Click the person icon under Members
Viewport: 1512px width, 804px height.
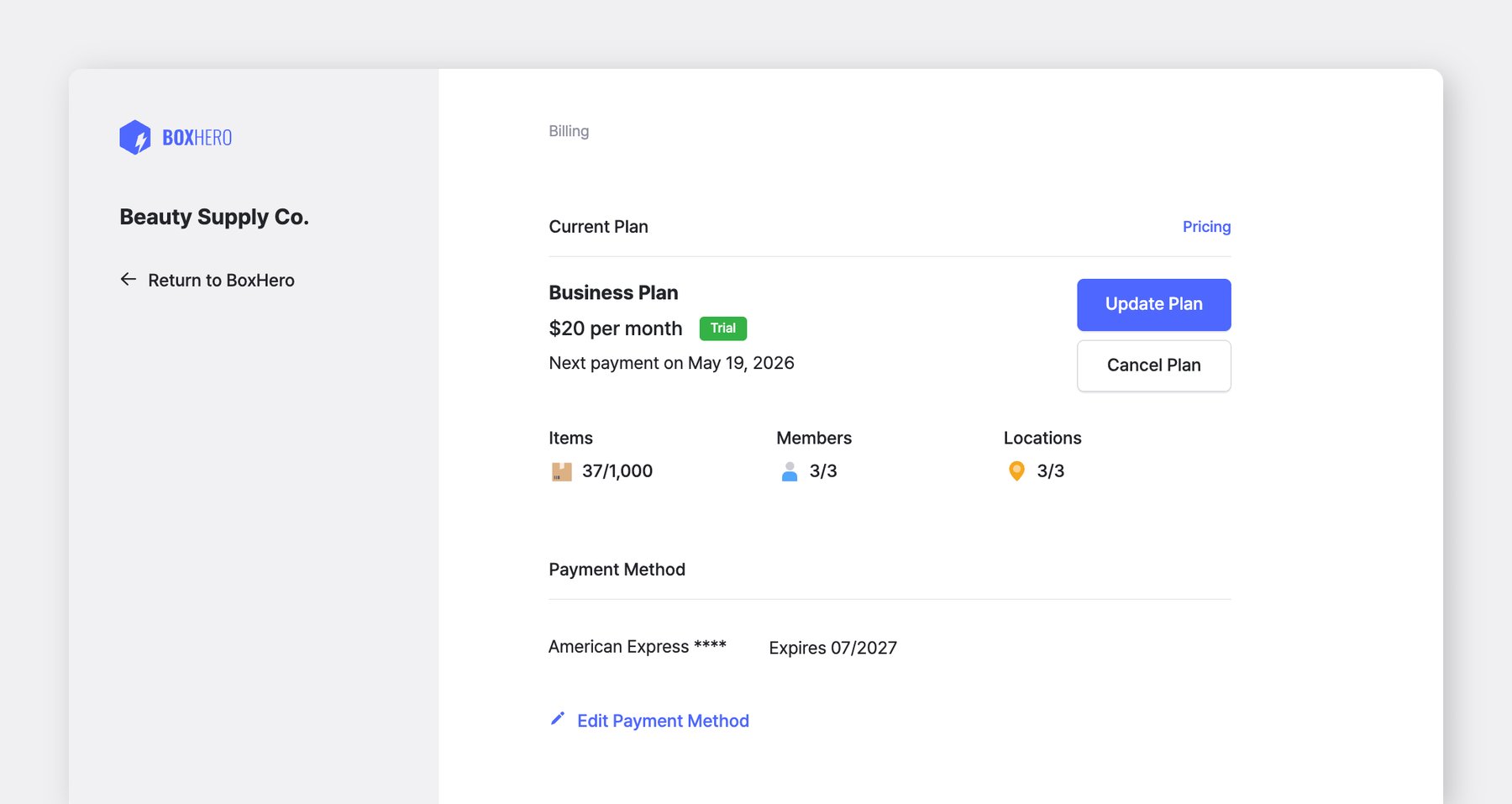(789, 471)
